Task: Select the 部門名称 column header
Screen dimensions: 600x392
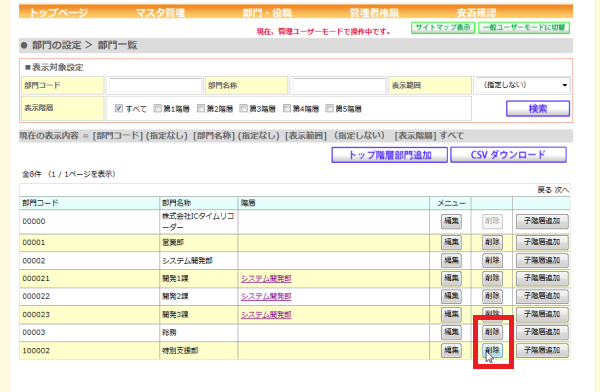Action: pyautogui.click(x=199, y=203)
